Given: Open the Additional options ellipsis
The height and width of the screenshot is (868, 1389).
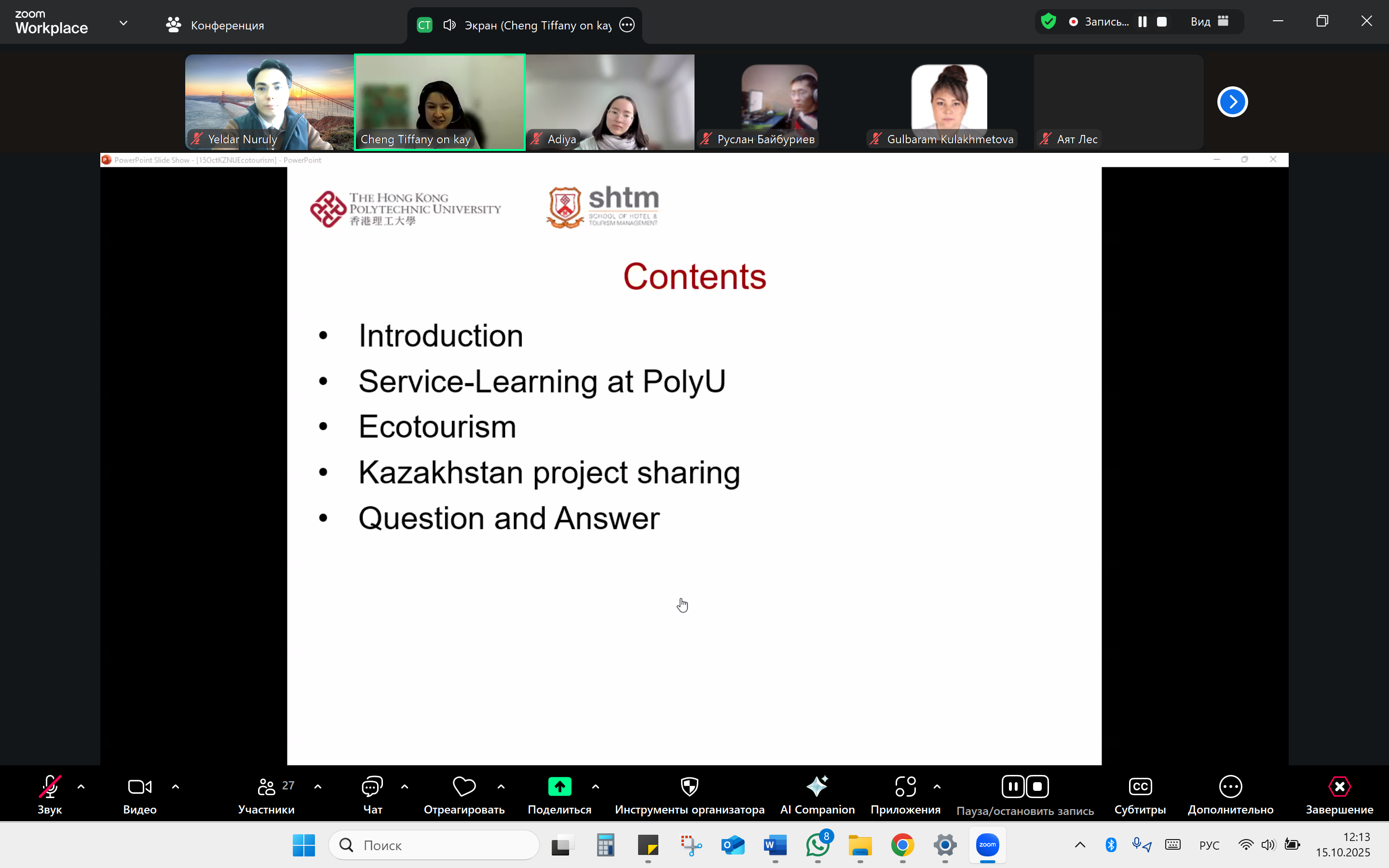Looking at the screenshot, I should pyautogui.click(x=1230, y=787).
